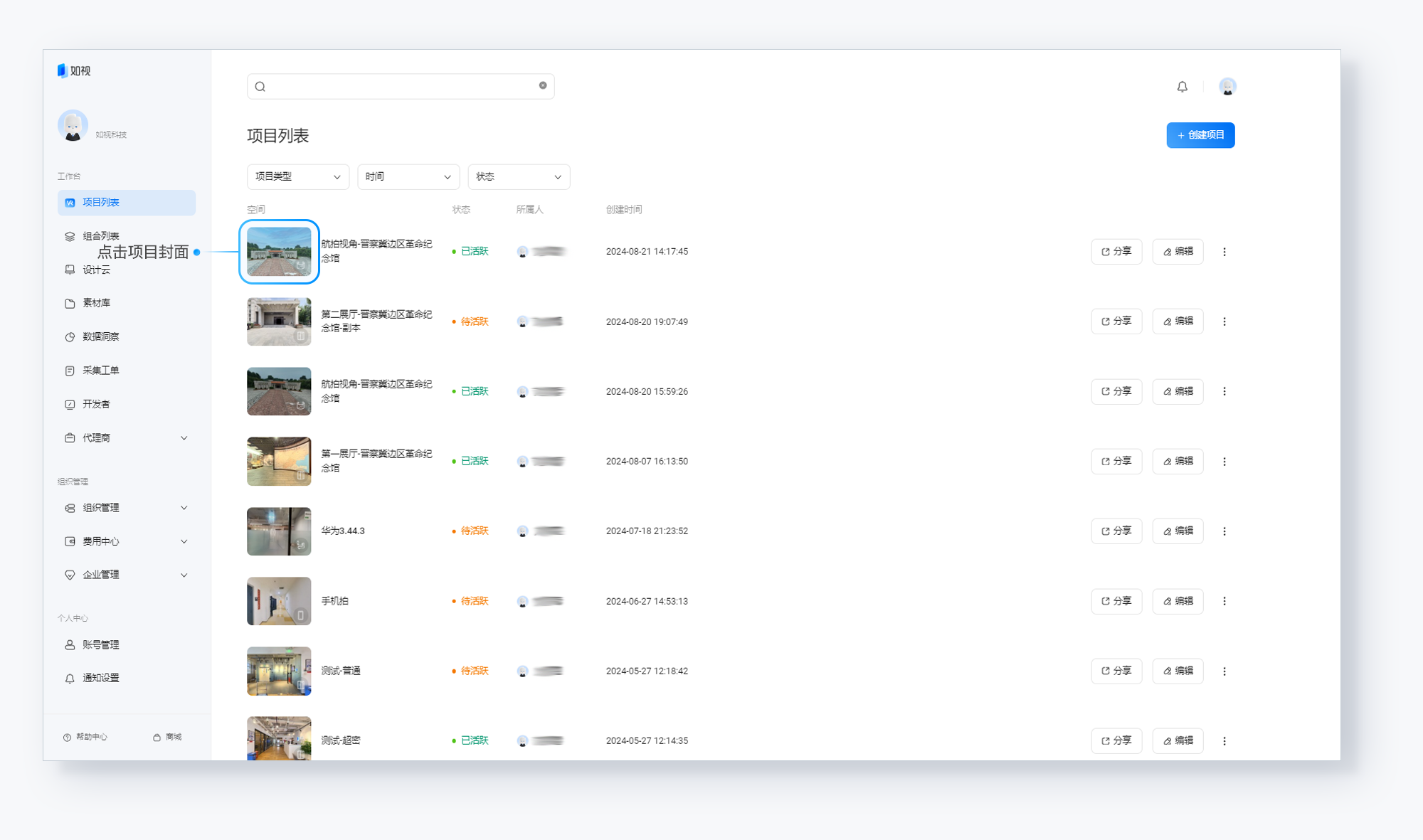Edit the project created 2024-08-20 15:59:26
1423x840 pixels.
pos(1178,391)
